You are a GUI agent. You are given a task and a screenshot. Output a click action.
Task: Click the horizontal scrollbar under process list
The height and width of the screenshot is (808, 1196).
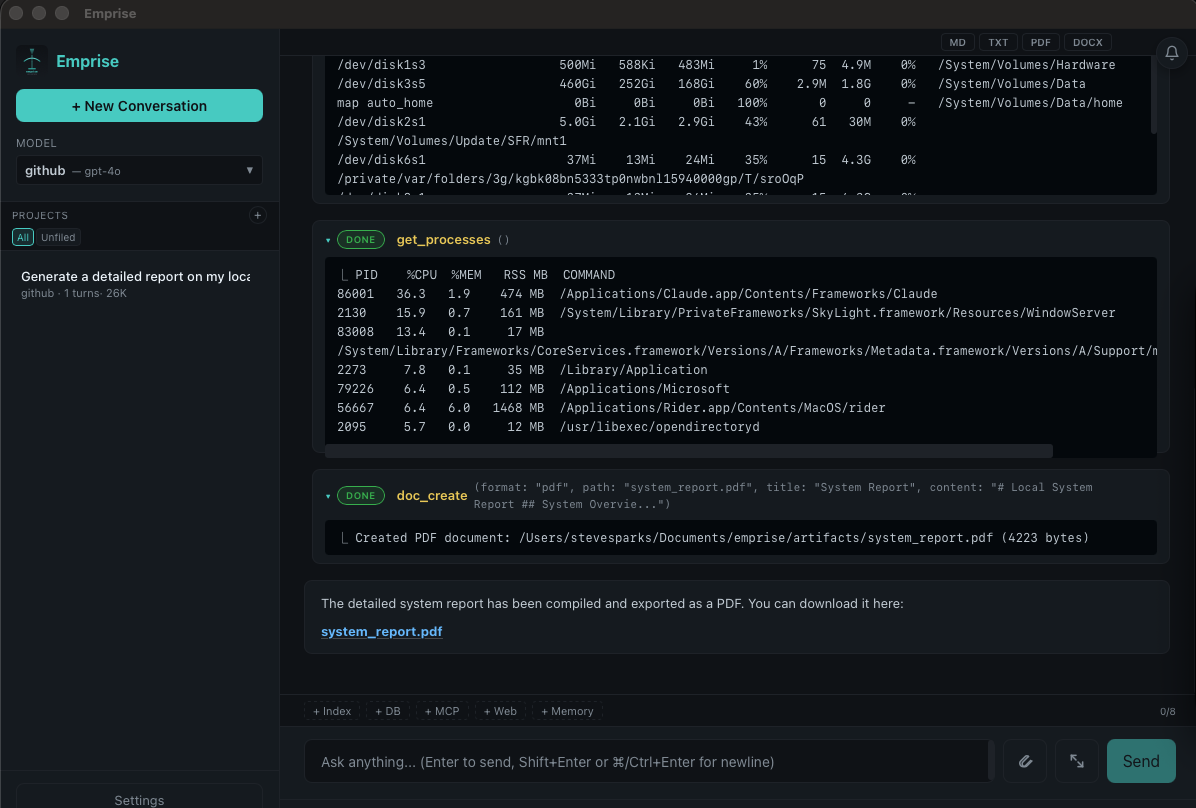688,451
